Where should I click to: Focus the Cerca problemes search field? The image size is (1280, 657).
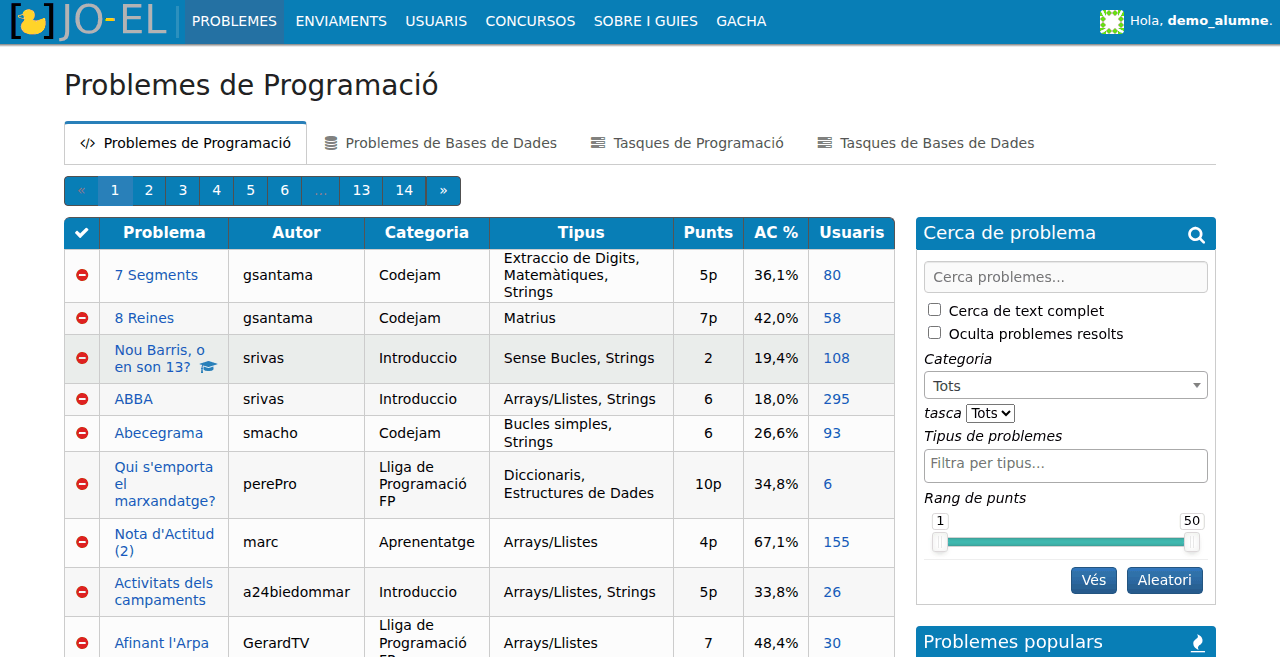tap(1065, 277)
